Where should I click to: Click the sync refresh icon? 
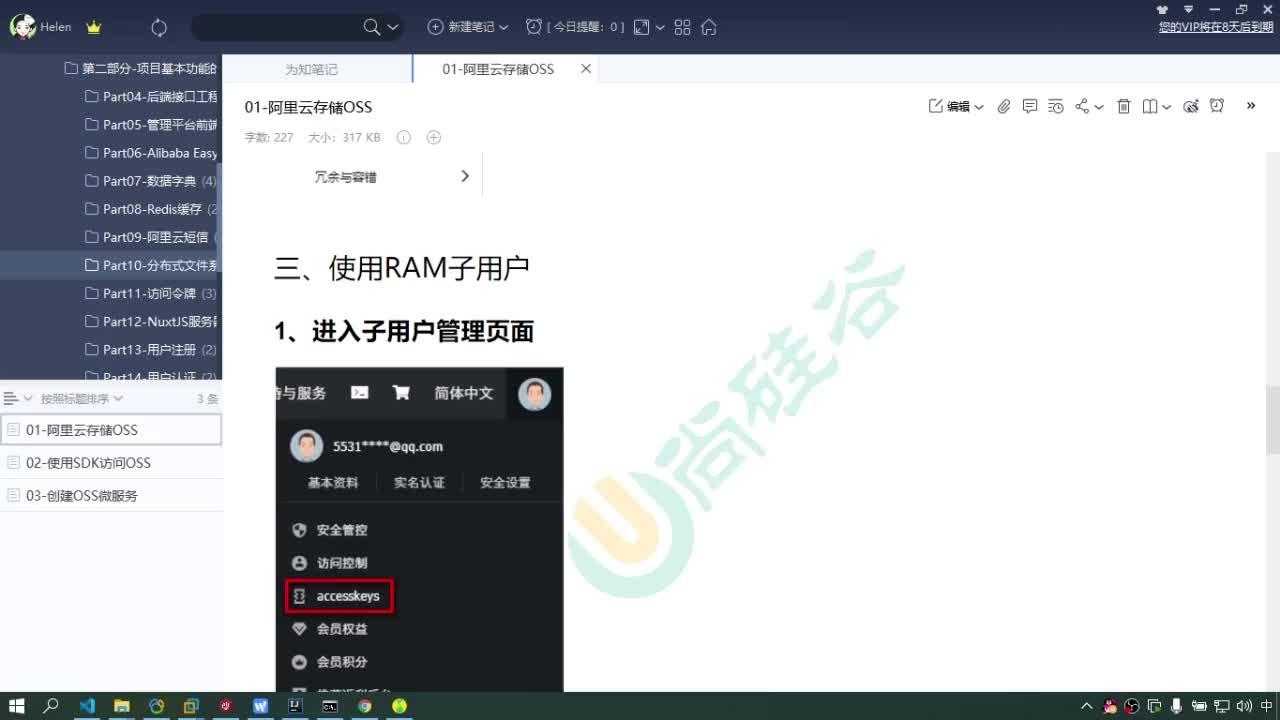(159, 27)
